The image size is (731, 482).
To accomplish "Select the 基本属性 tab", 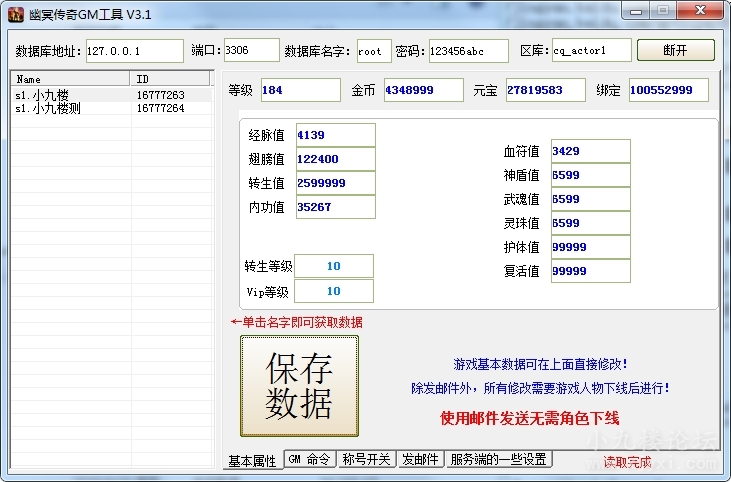I will (252, 461).
